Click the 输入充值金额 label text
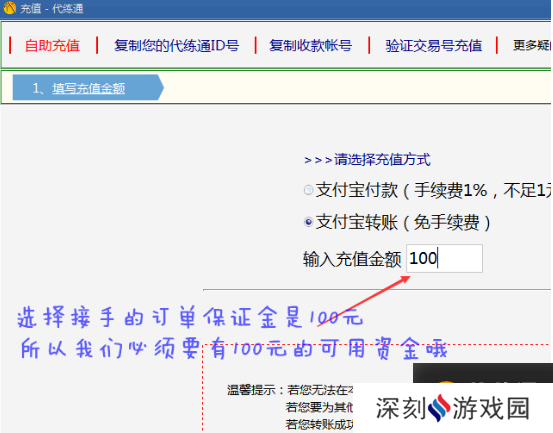 click(352, 259)
